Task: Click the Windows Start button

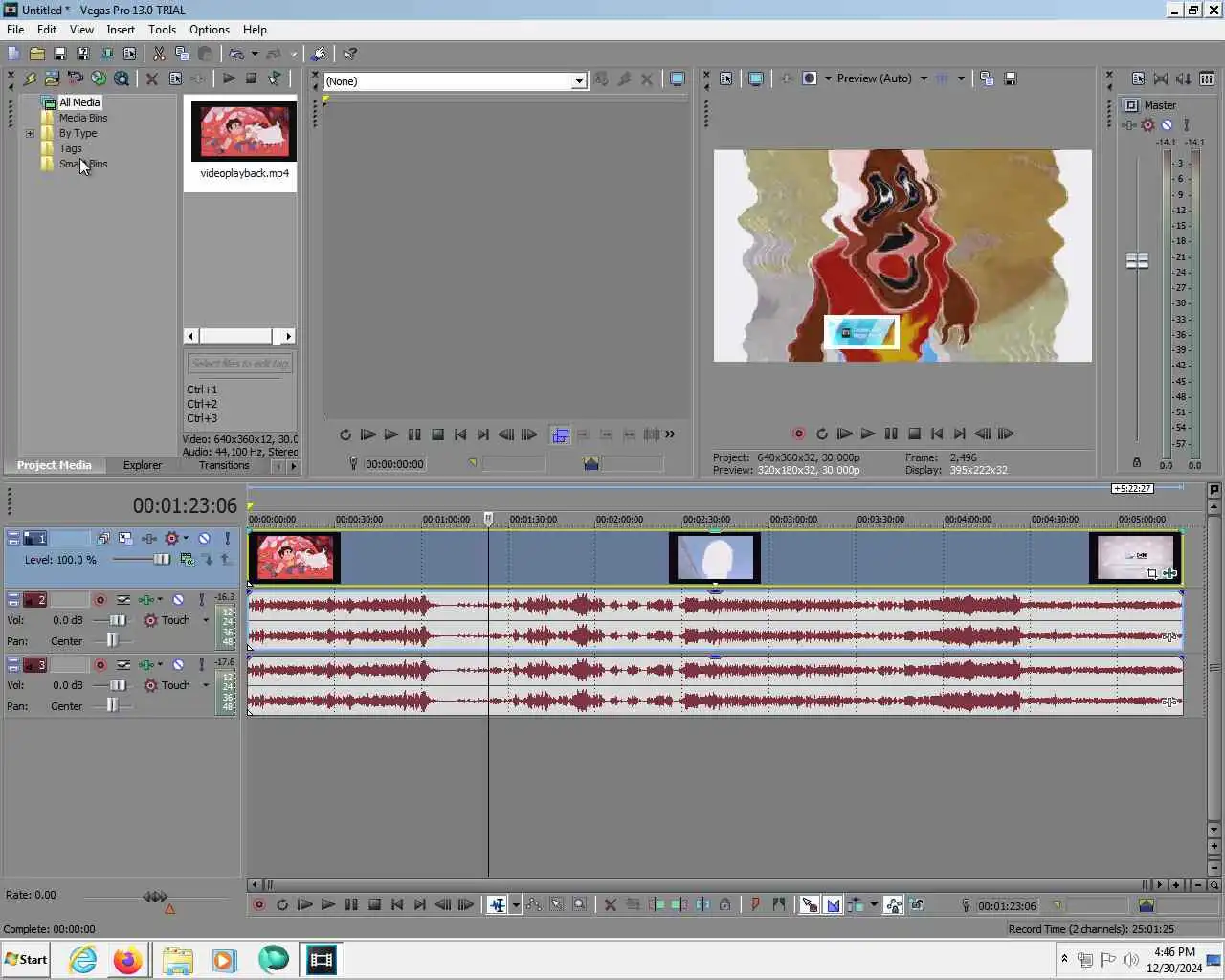Action: coord(26,960)
